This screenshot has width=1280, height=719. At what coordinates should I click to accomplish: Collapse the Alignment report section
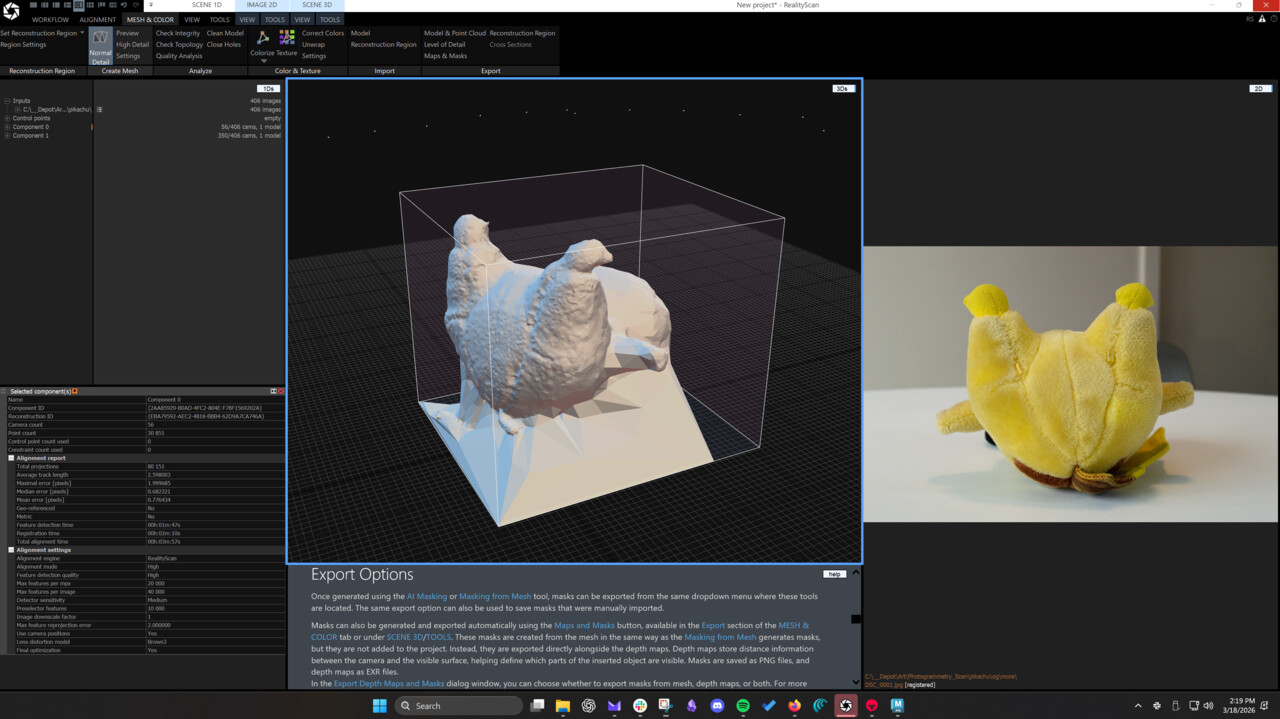click(12, 458)
